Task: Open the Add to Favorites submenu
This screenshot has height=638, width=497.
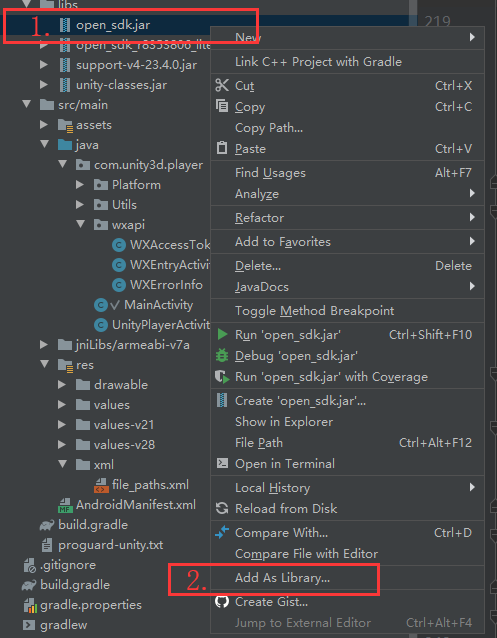Action: point(347,242)
